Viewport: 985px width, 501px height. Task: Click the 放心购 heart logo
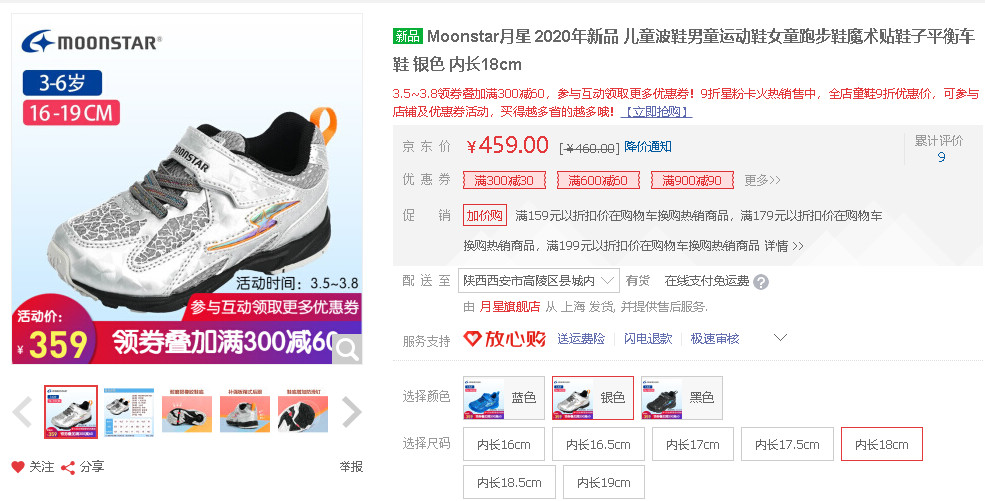click(x=504, y=339)
